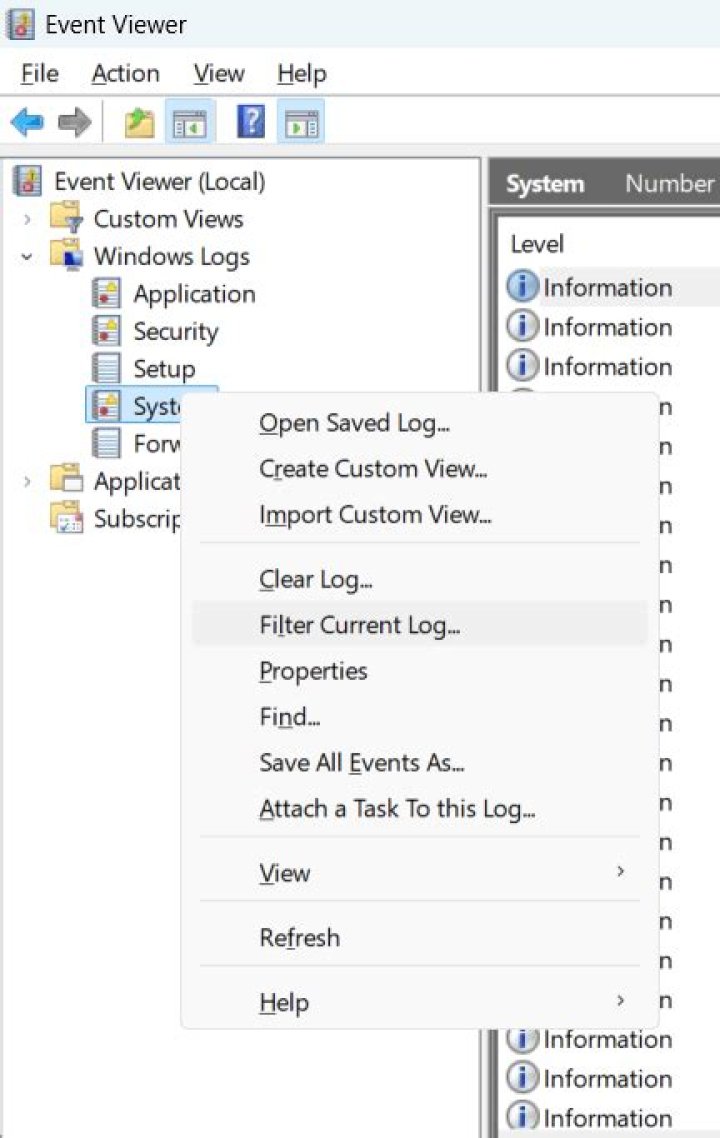Collapse the Windows Logs node
The height and width of the screenshot is (1138, 720).
point(28,257)
